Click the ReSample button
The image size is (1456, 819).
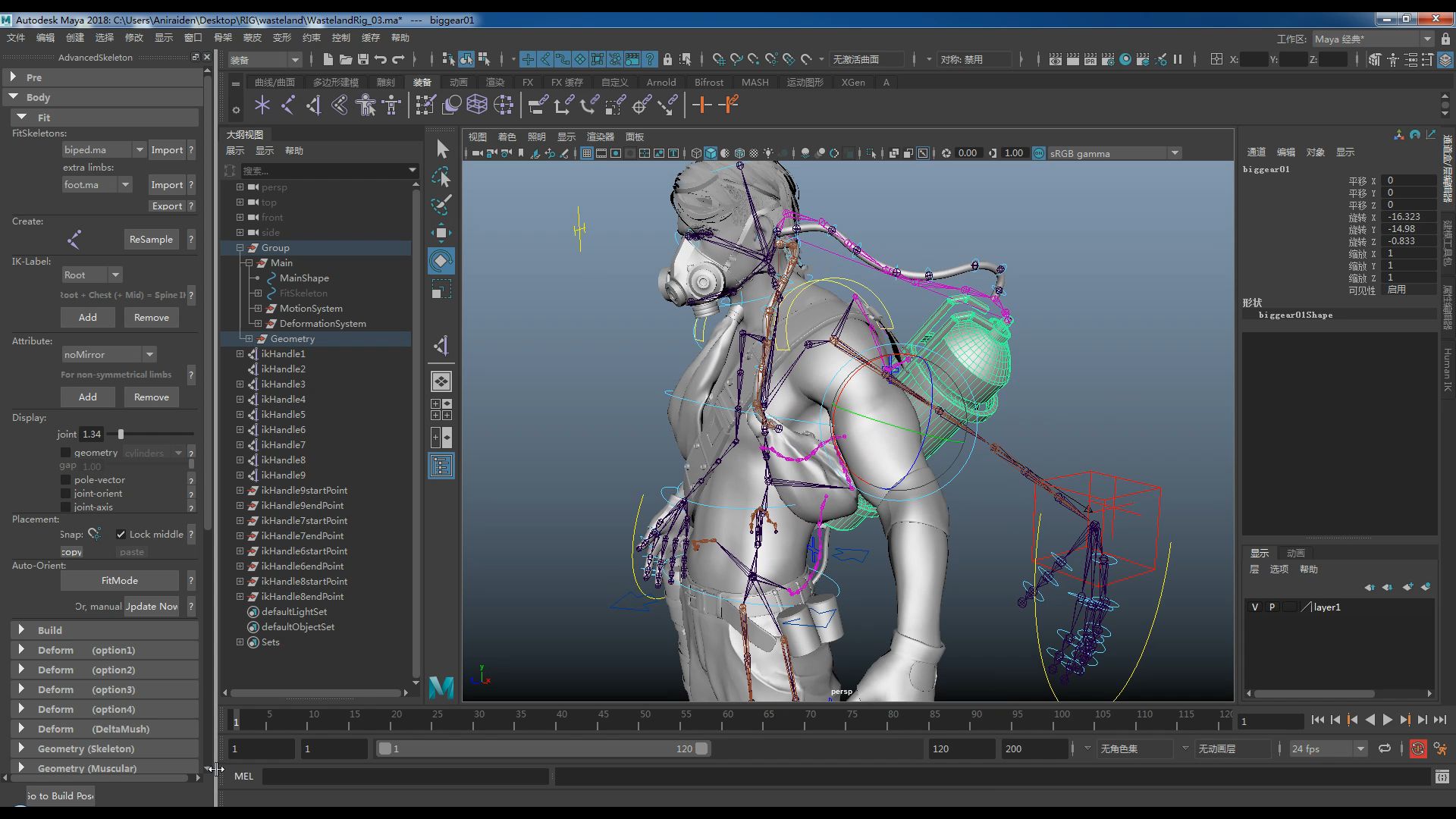click(x=151, y=240)
